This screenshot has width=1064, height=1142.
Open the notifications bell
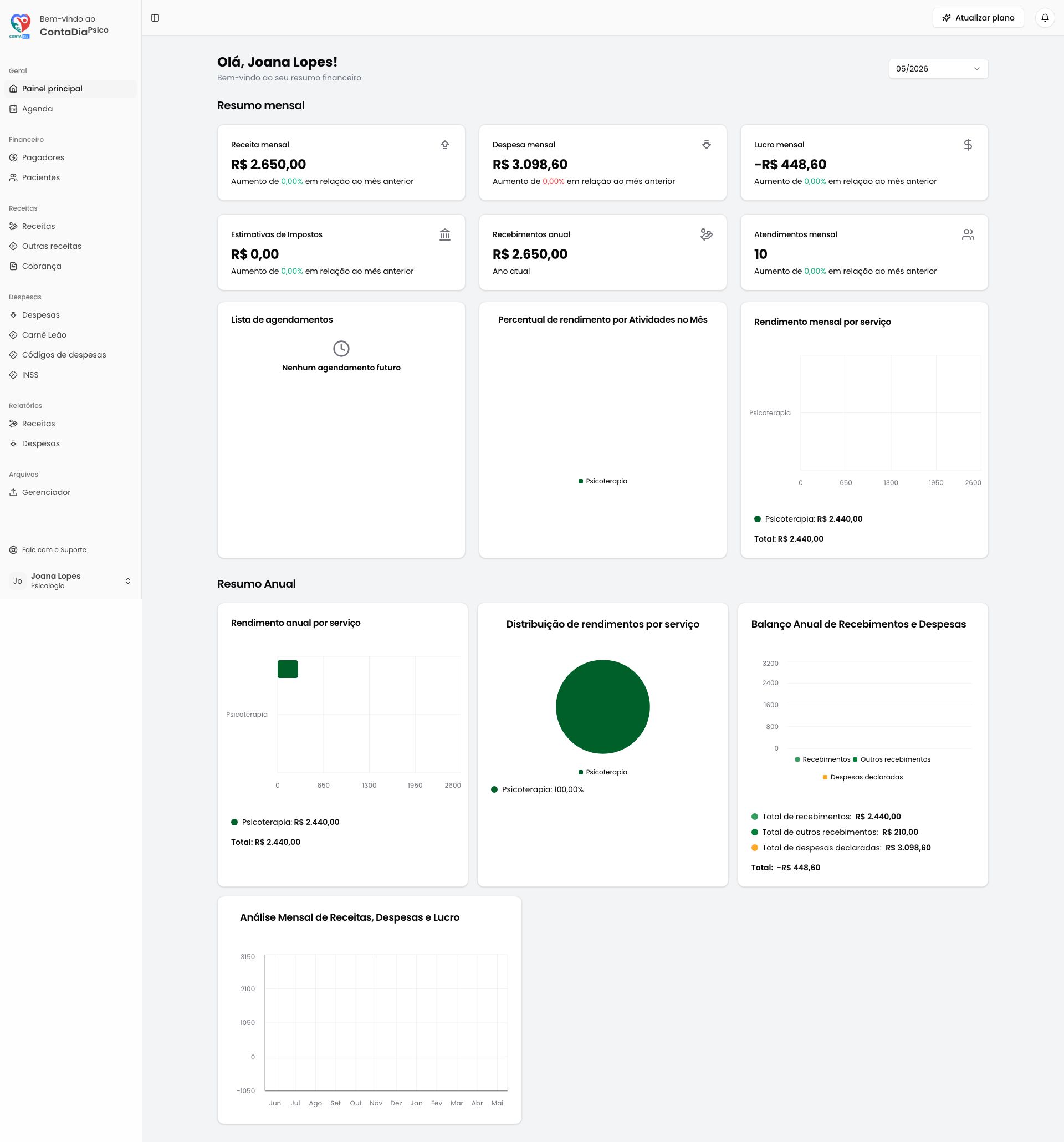click(x=1045, y=18)
